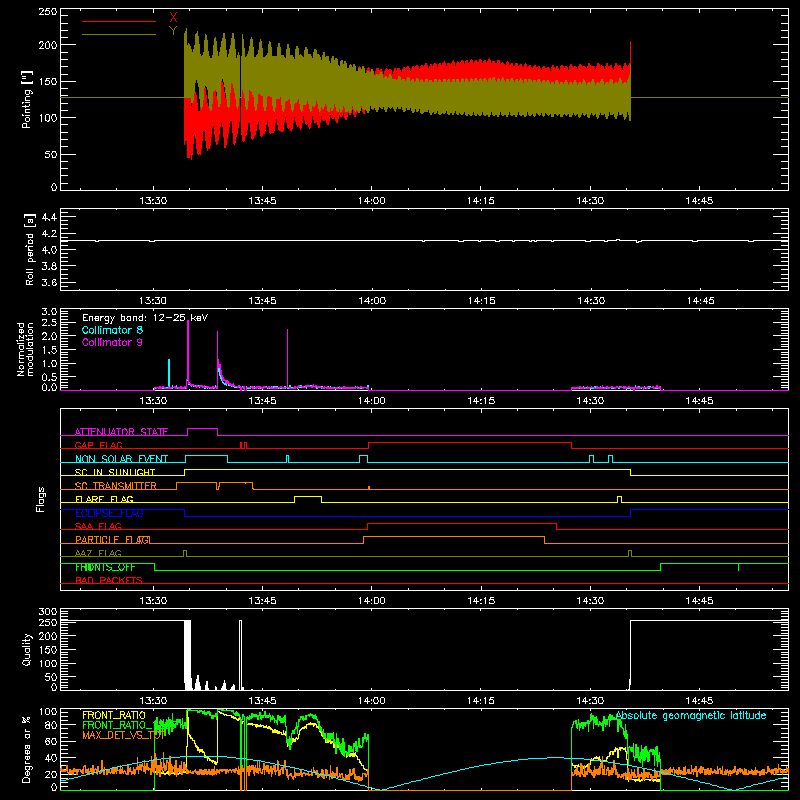Click the 250 tick on the Pointing axis

(48, 11)
